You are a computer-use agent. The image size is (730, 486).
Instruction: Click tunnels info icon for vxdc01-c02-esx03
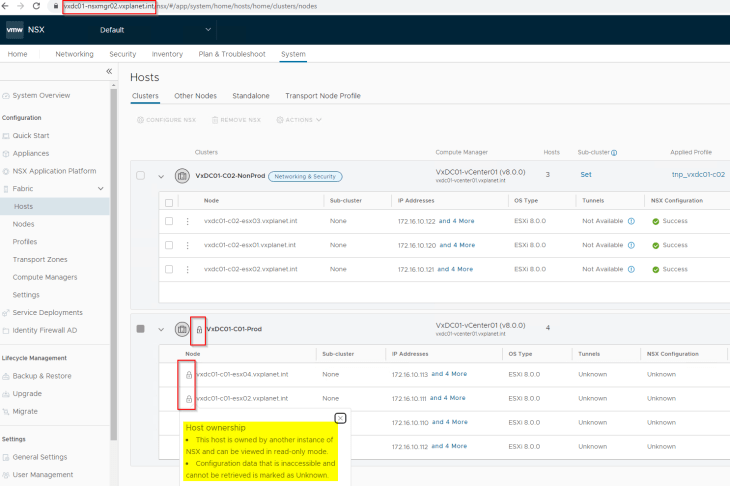tap(631, 221)
